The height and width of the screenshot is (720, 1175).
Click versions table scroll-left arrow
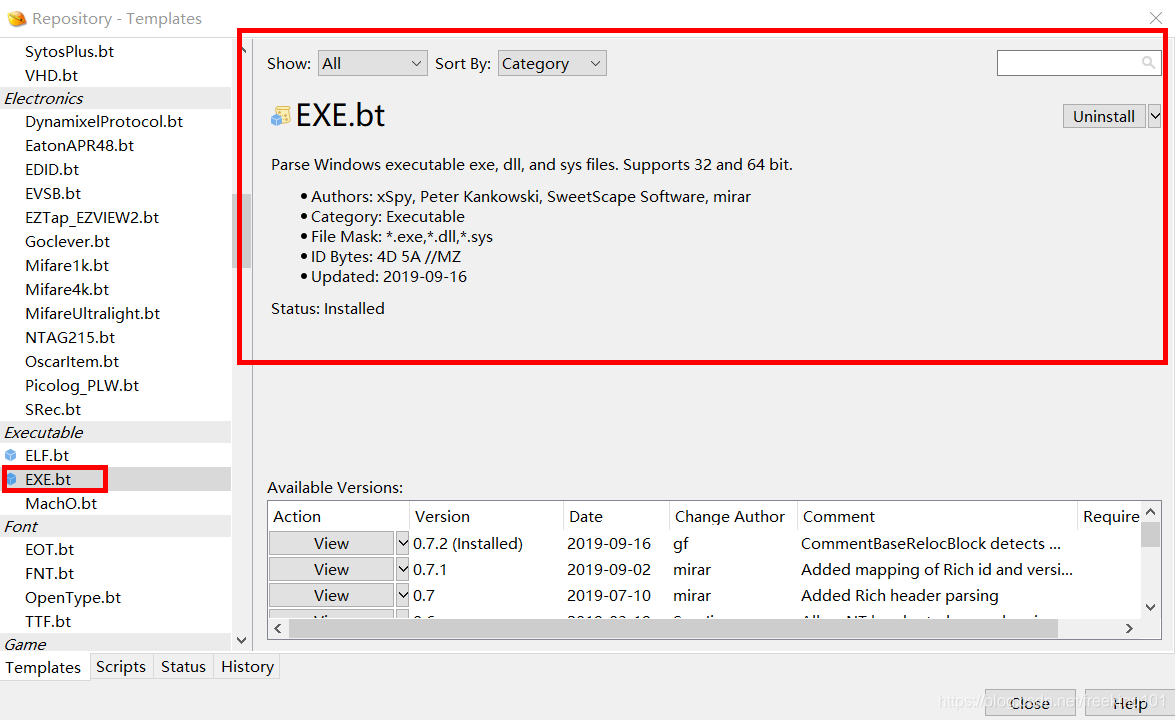tap(278, 629)
